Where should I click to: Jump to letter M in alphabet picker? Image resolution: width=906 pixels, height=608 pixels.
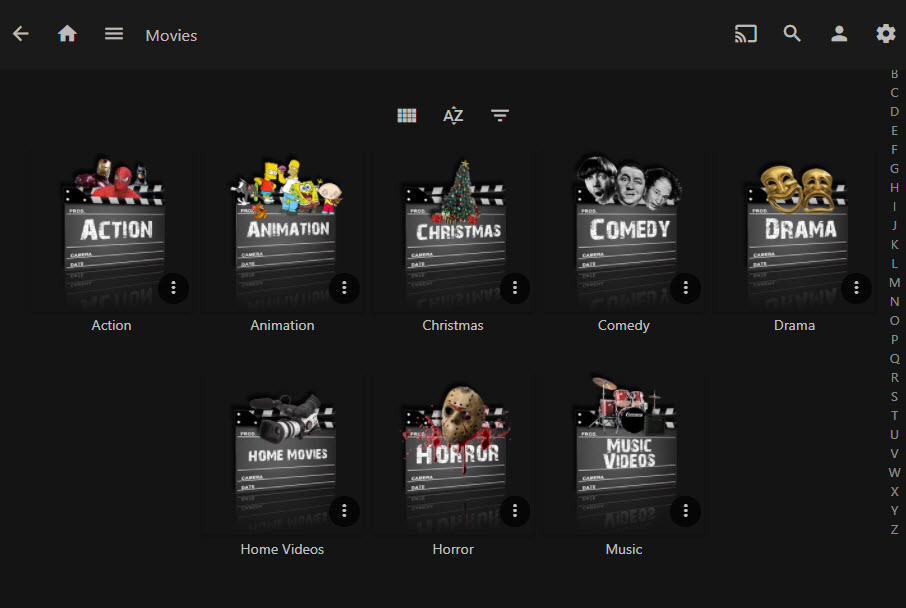[x=894, y=282]
